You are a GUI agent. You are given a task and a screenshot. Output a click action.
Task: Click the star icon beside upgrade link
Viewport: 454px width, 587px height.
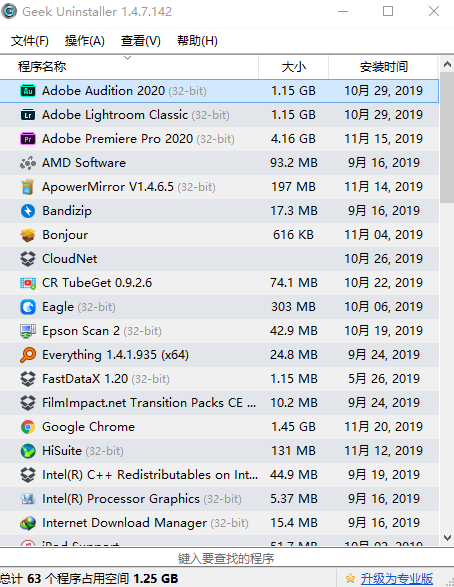[350, 578]
